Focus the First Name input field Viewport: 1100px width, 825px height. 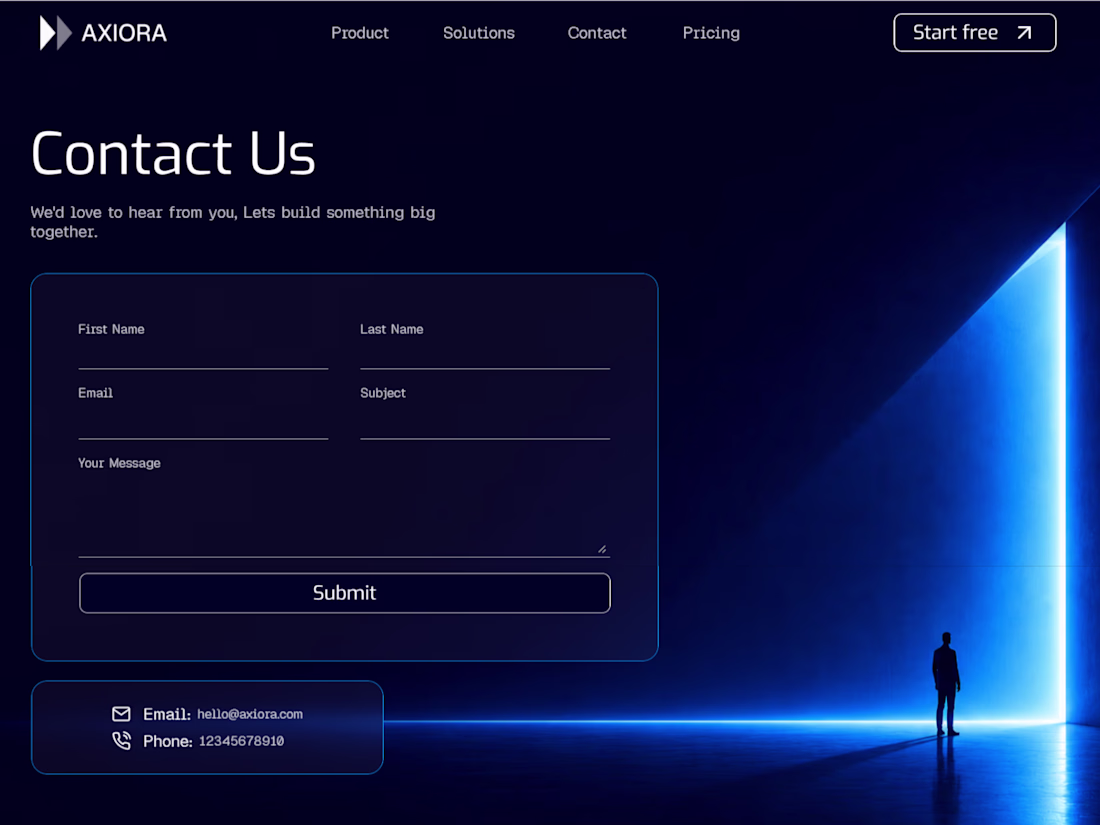pos(203,354)
